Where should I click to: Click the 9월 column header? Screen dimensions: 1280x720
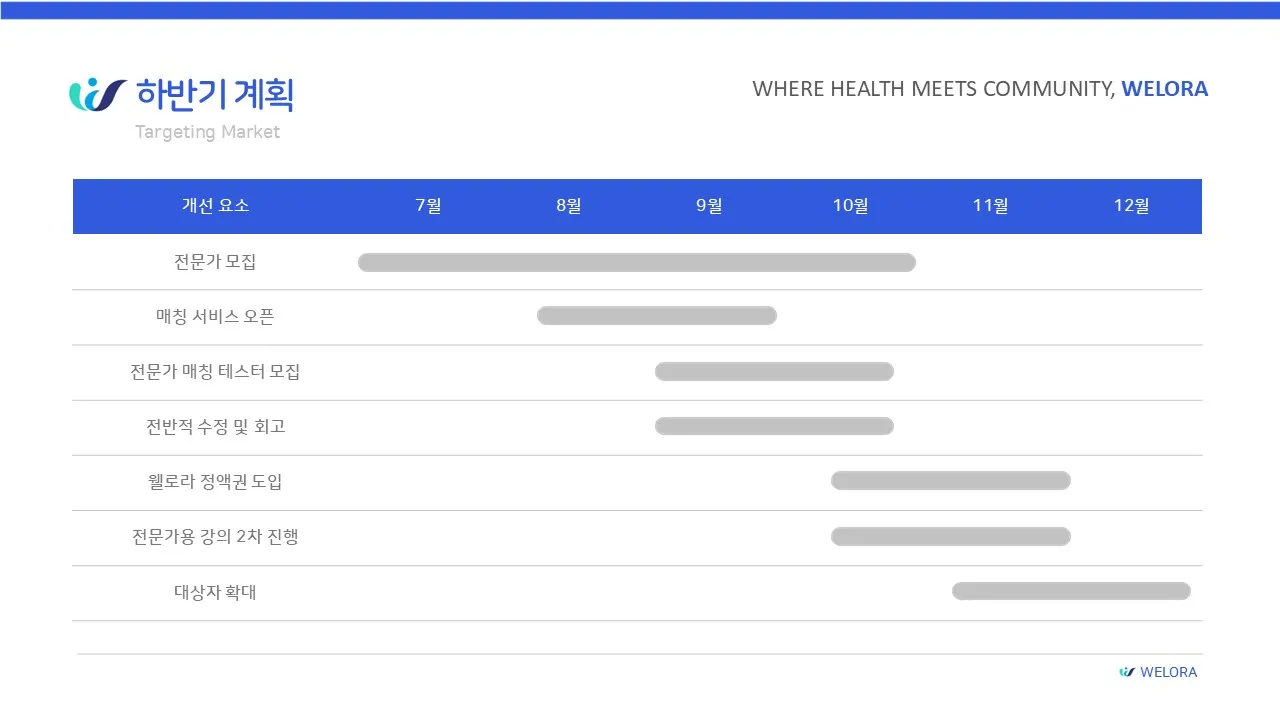pyautogui.click(x=709, y=206)
